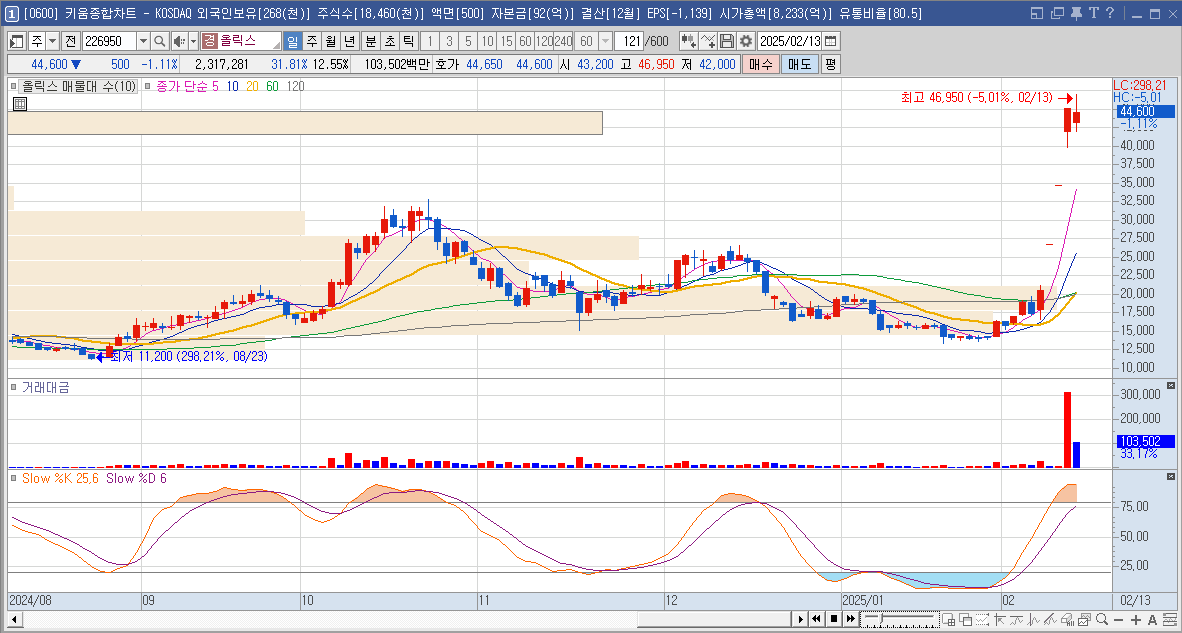
Task: Select the 초 second period toggle
Action: (x=389, y=41)
